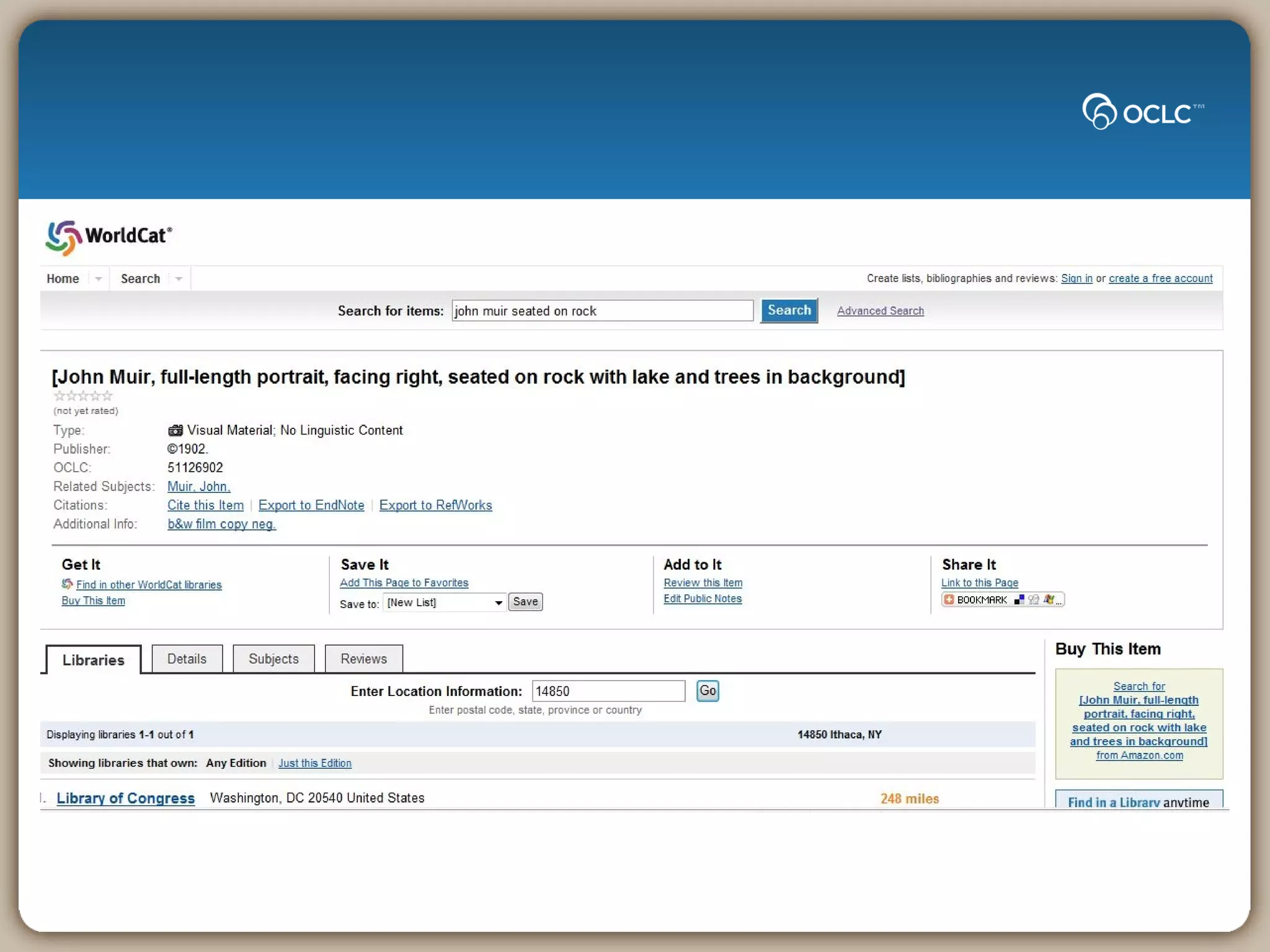This screenshot has height=952, width=1270.
Task: Click the Windows Live bookmark icon
Action: point(1049,599)
